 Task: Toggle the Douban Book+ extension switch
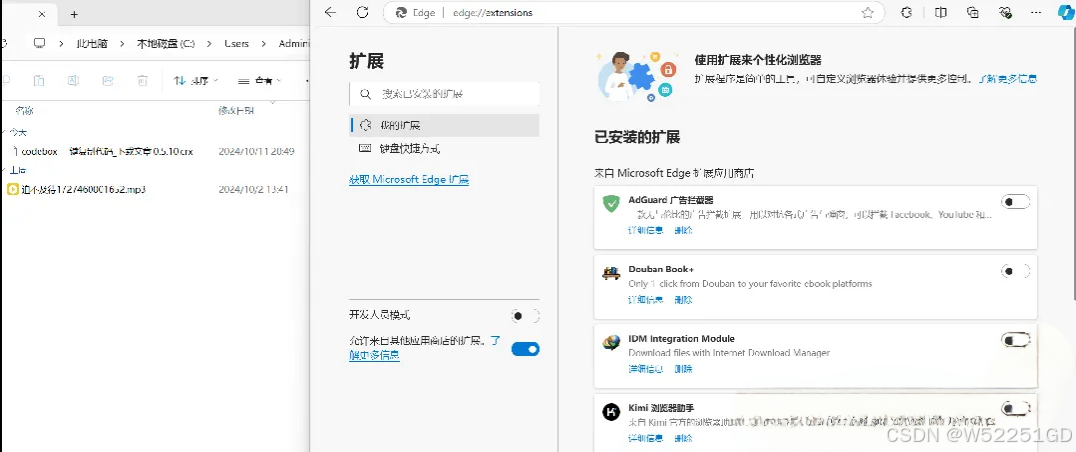pos(1016,270)
